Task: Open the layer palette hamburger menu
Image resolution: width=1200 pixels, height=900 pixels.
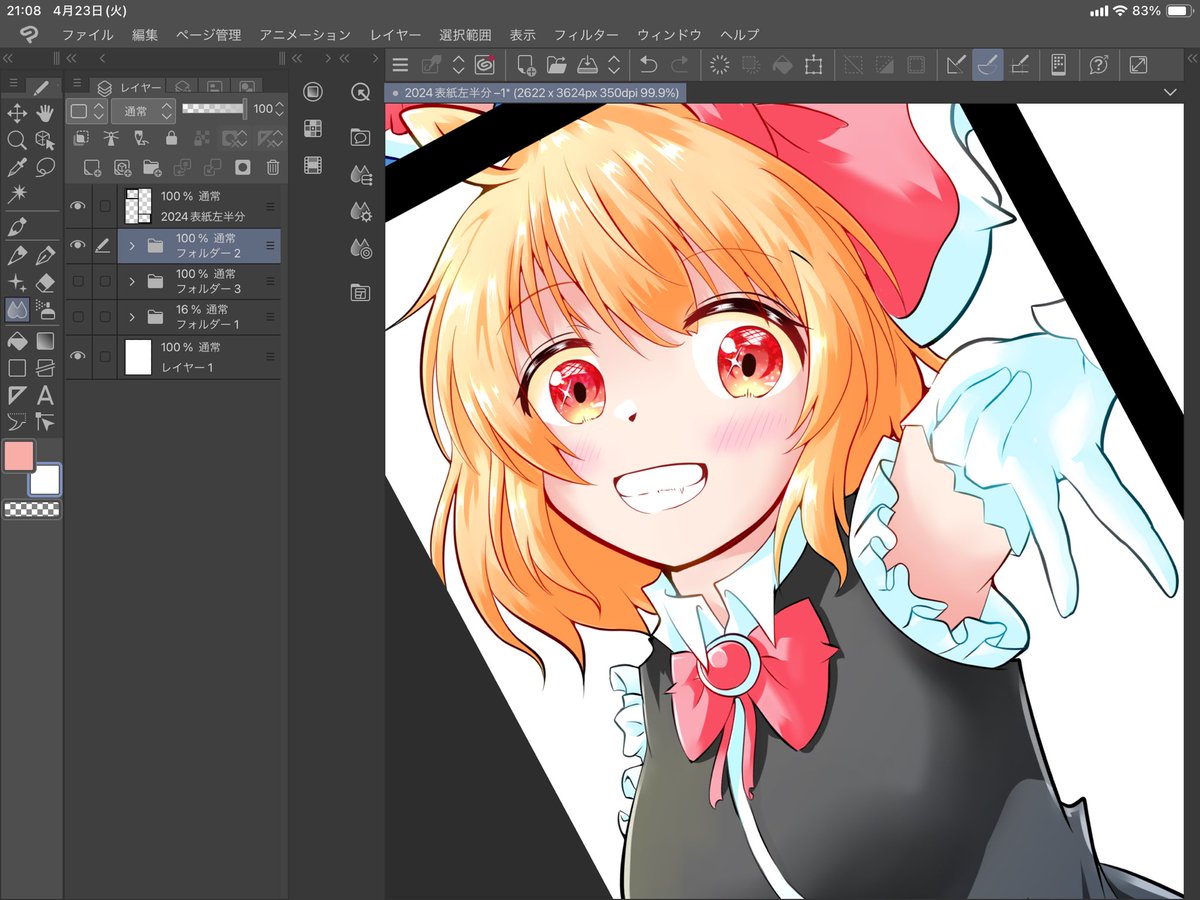Action: tap(78, 83)
